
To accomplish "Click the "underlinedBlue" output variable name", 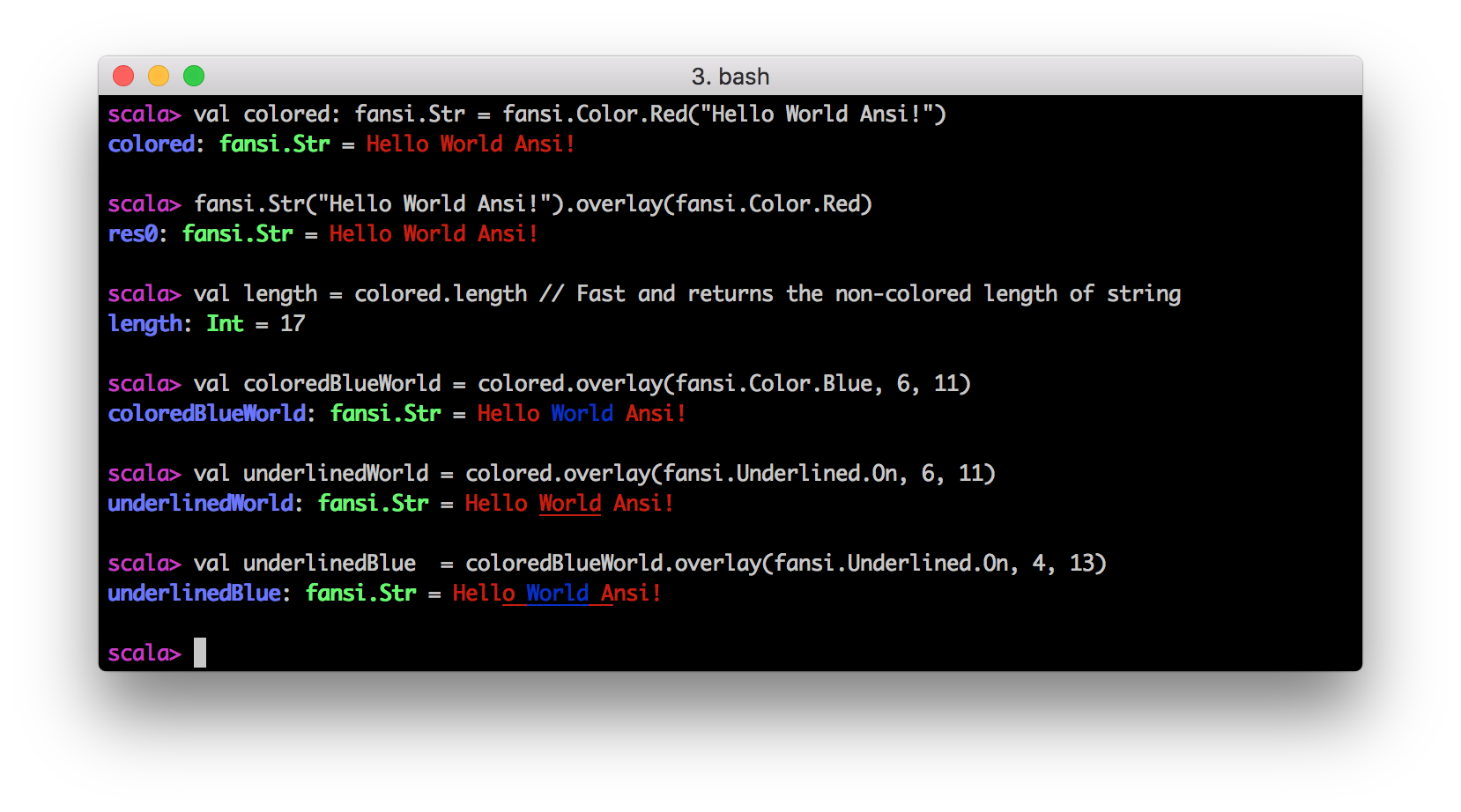I will click(x=194, y=593).
